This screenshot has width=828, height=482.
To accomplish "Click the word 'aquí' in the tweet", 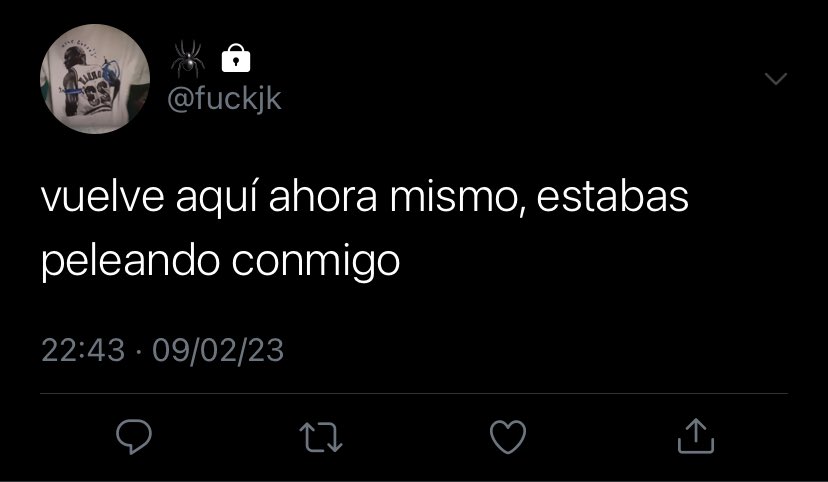I will coord(217,200).
